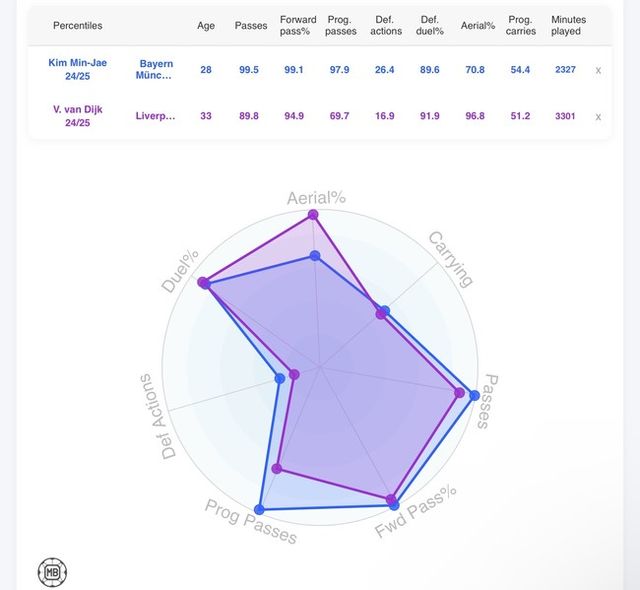
Task: Click the Age column header
Action: pos(207,25)
